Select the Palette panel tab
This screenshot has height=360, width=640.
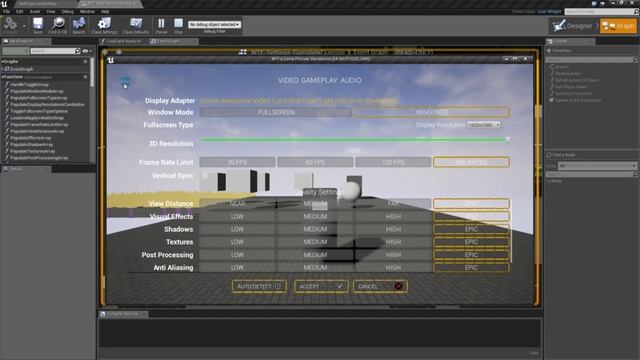(x=570, y=41)
